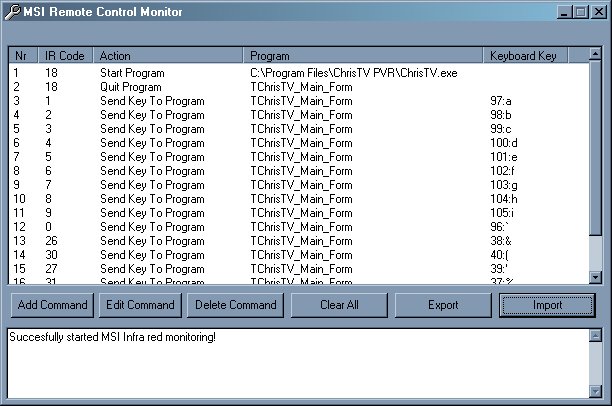Select the row with key 99:c
The width and height of the screenshot is (612, 406).
(x=299, y=129)
